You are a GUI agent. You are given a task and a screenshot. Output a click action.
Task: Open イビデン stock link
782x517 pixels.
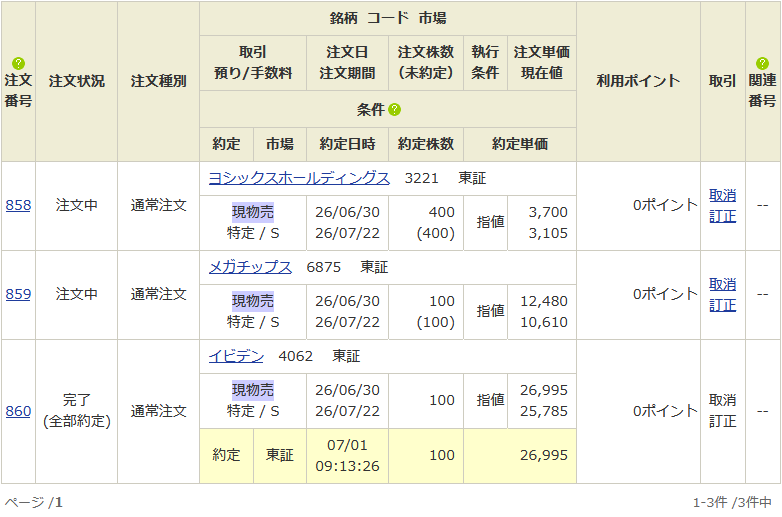[x=236, y=356]
